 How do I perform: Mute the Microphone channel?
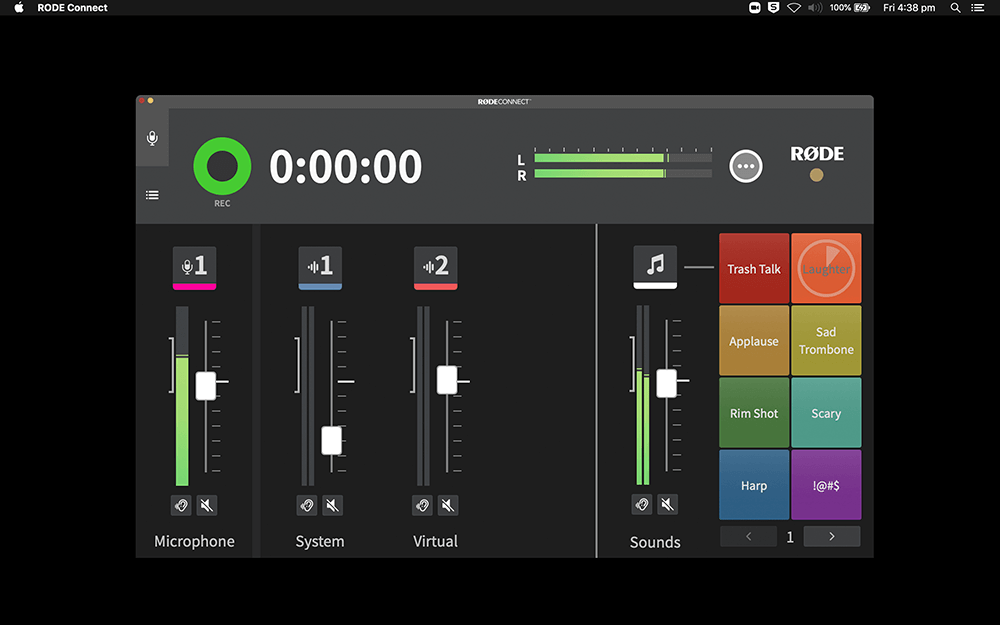pyautogui.click(x=207, y=505)
